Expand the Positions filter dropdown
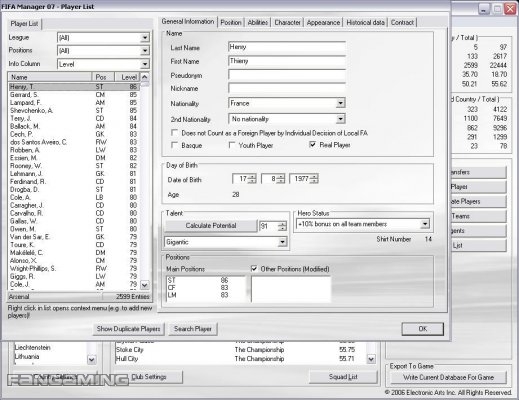The width and height of the screenshot is (519, 400). coord(145,51)
